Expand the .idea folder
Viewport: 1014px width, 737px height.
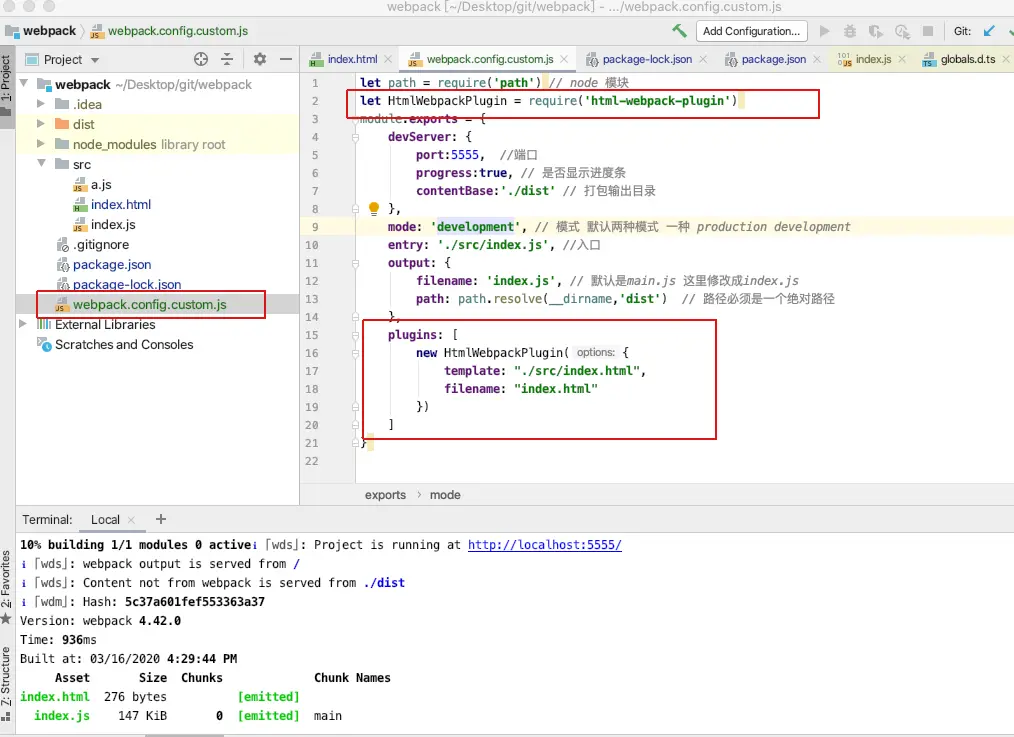(x=41, y=103)
